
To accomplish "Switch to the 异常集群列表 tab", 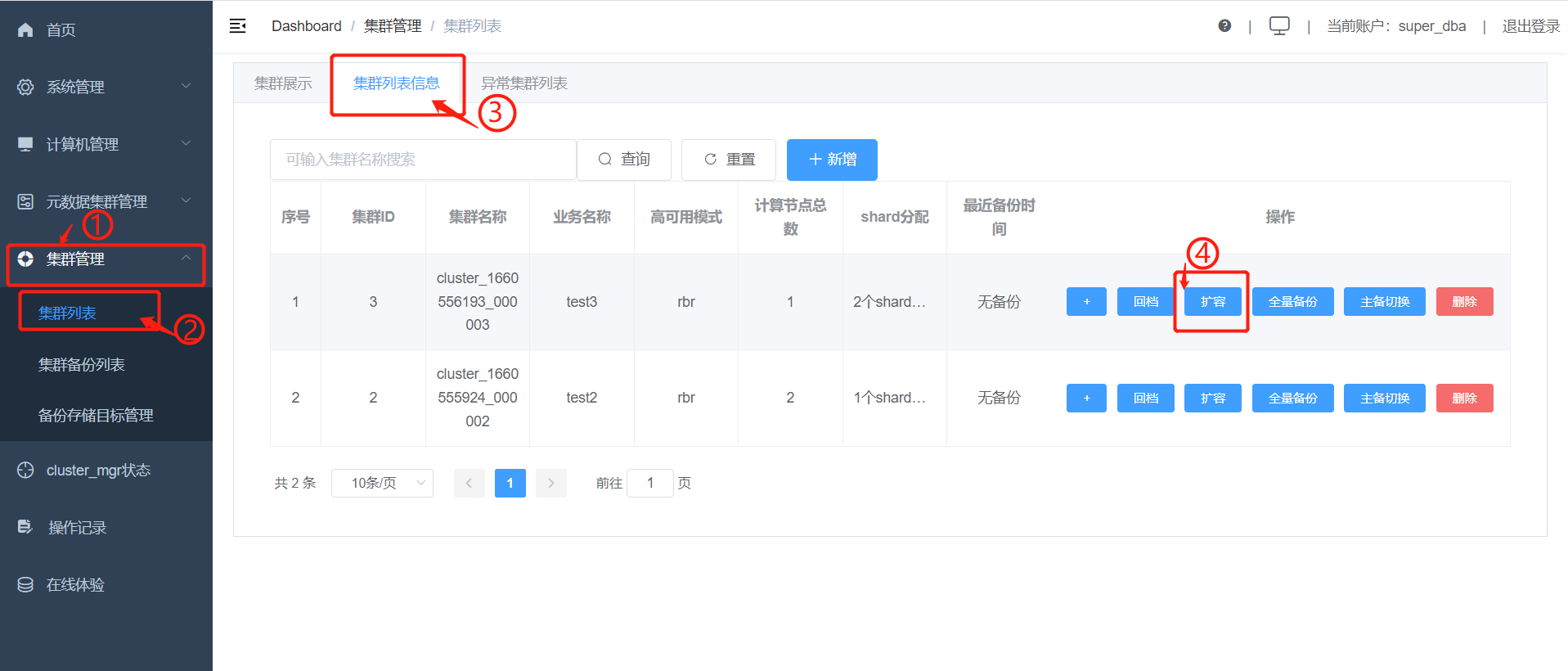I will click(523, 83).
